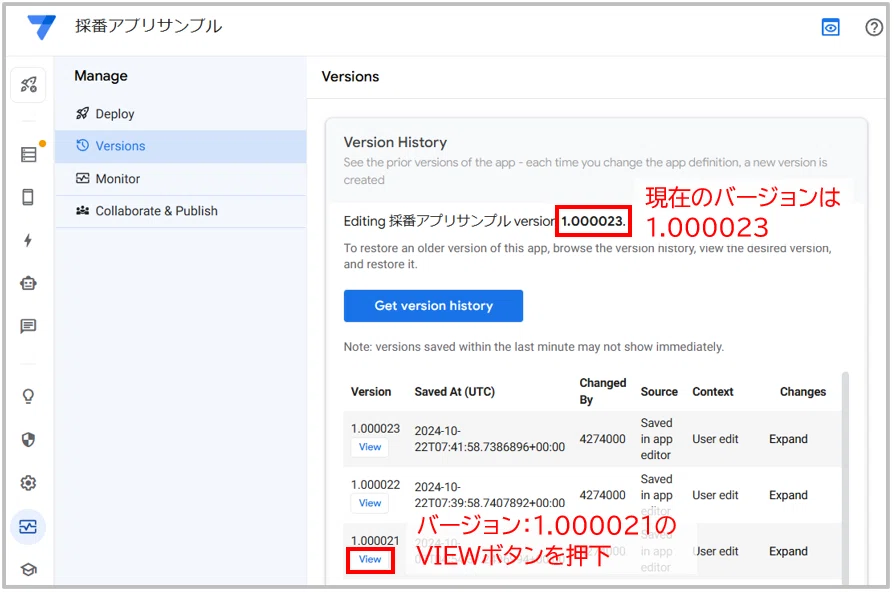Open the Security shield icon
Screen dimensions: 894x593
tap(28, 440)
